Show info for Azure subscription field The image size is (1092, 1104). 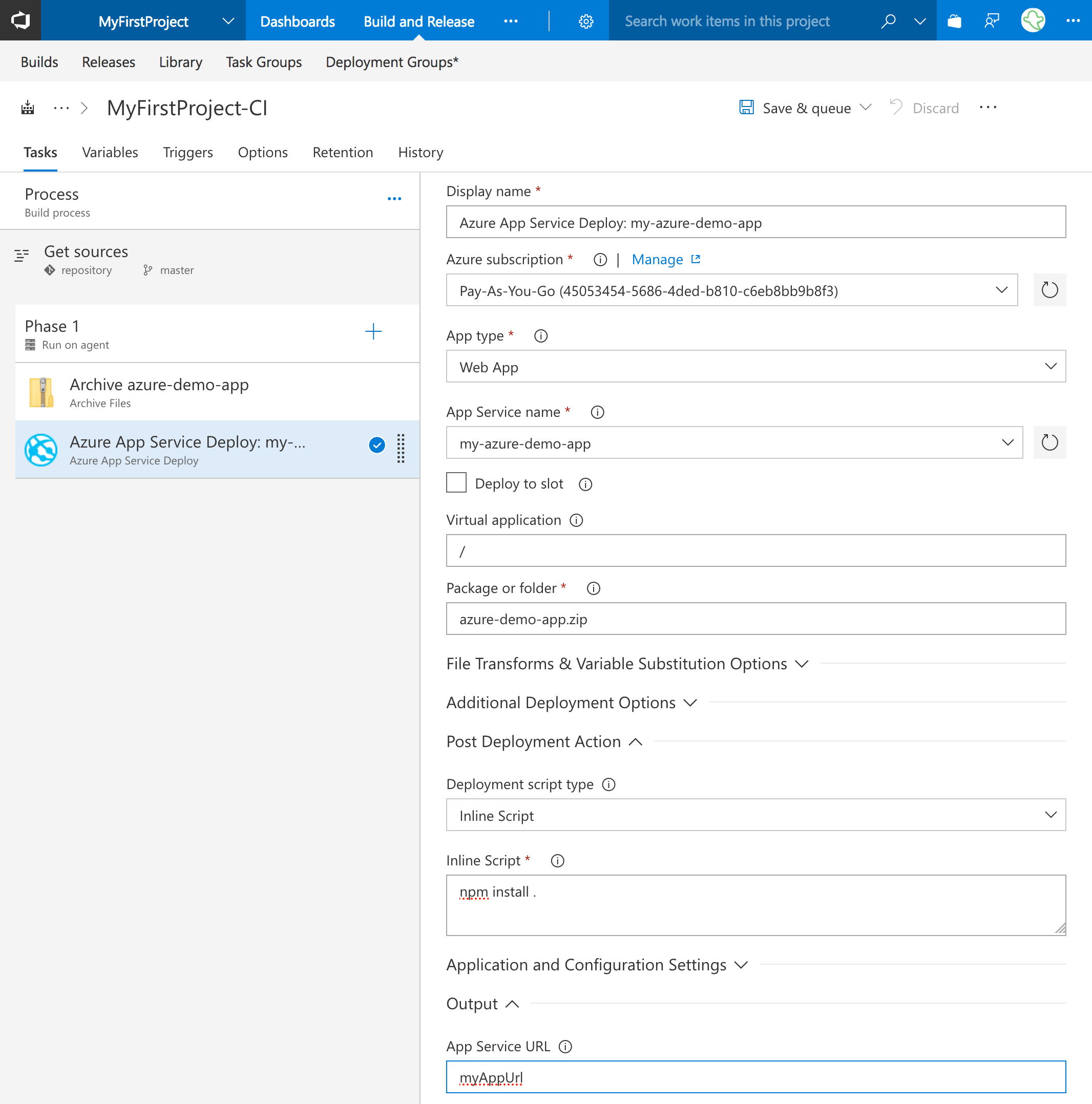tap(600, 260)
